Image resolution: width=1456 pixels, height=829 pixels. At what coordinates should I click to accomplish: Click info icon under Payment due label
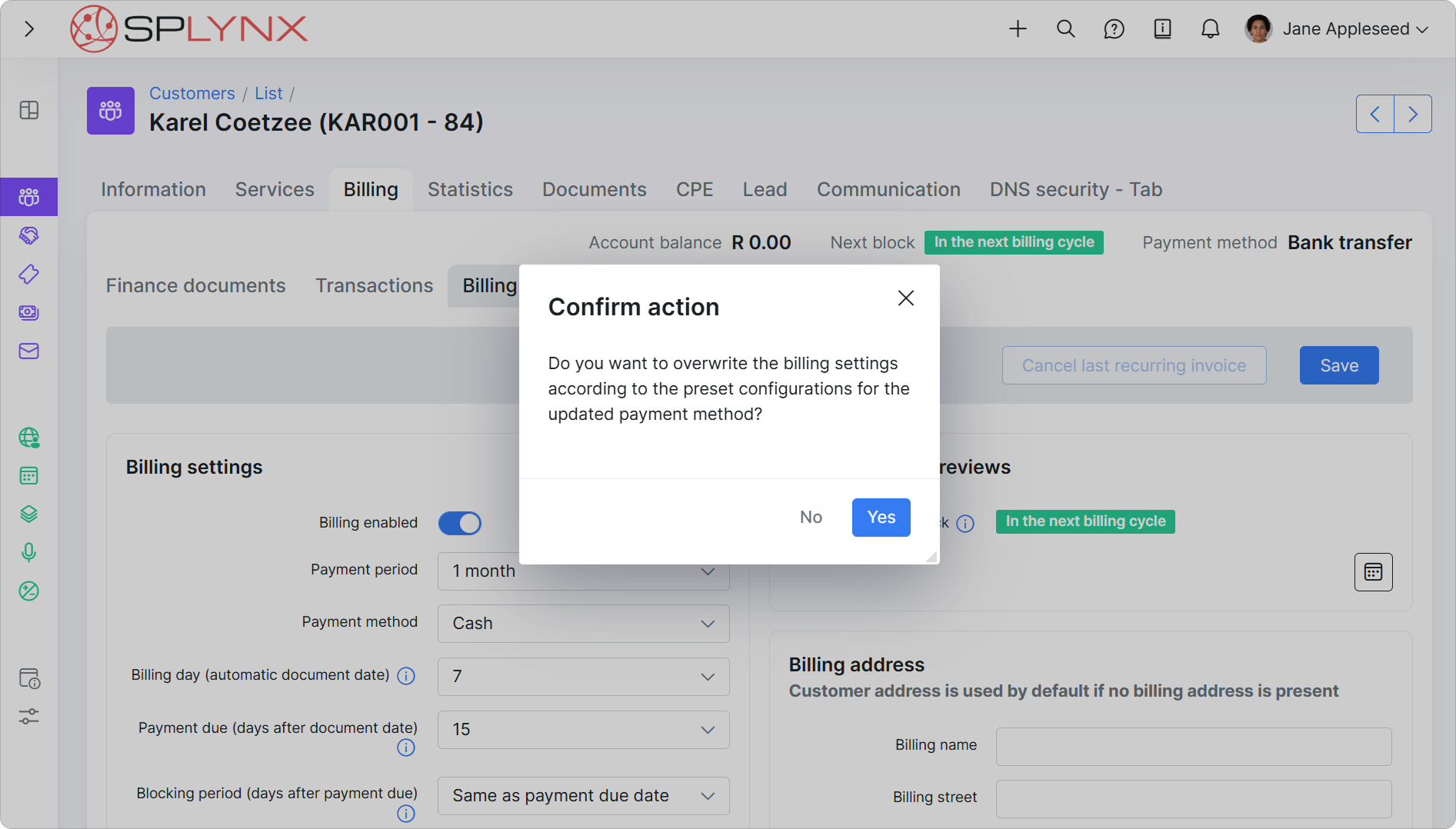click(406, 747)
